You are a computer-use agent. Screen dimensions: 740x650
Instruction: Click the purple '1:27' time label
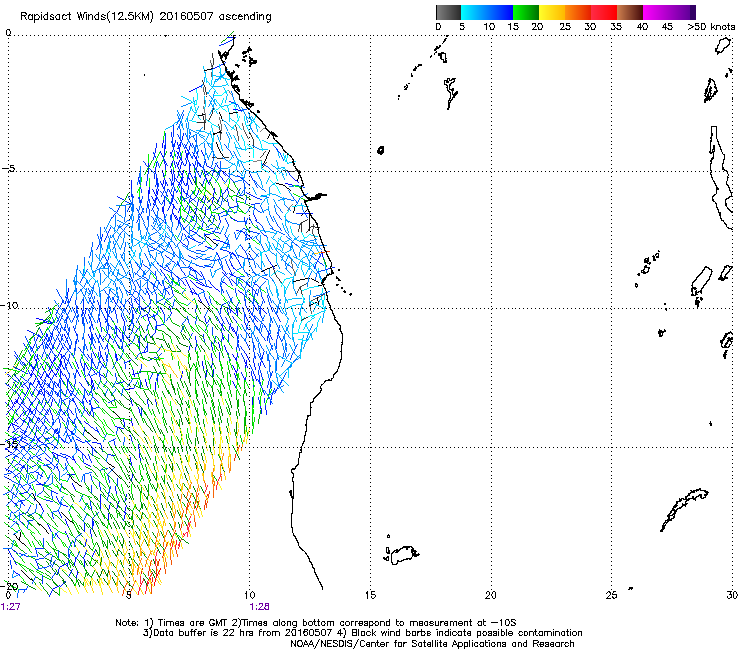(x=10, y=607)
